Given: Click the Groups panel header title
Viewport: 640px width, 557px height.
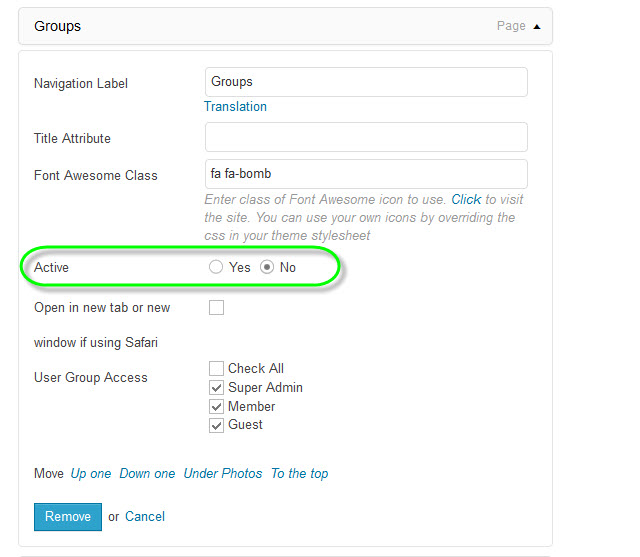Looking at the screenshot, I should [58, 26].
